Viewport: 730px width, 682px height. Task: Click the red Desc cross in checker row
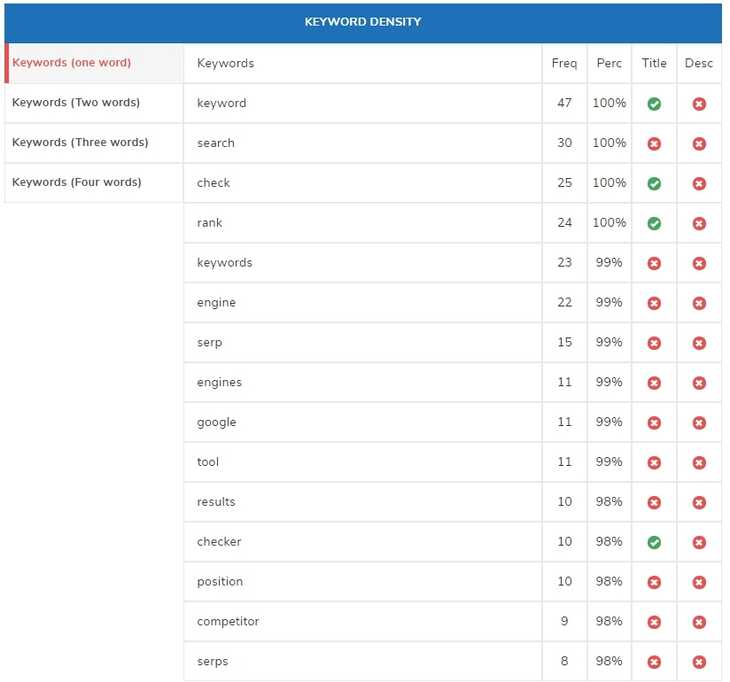699,542
